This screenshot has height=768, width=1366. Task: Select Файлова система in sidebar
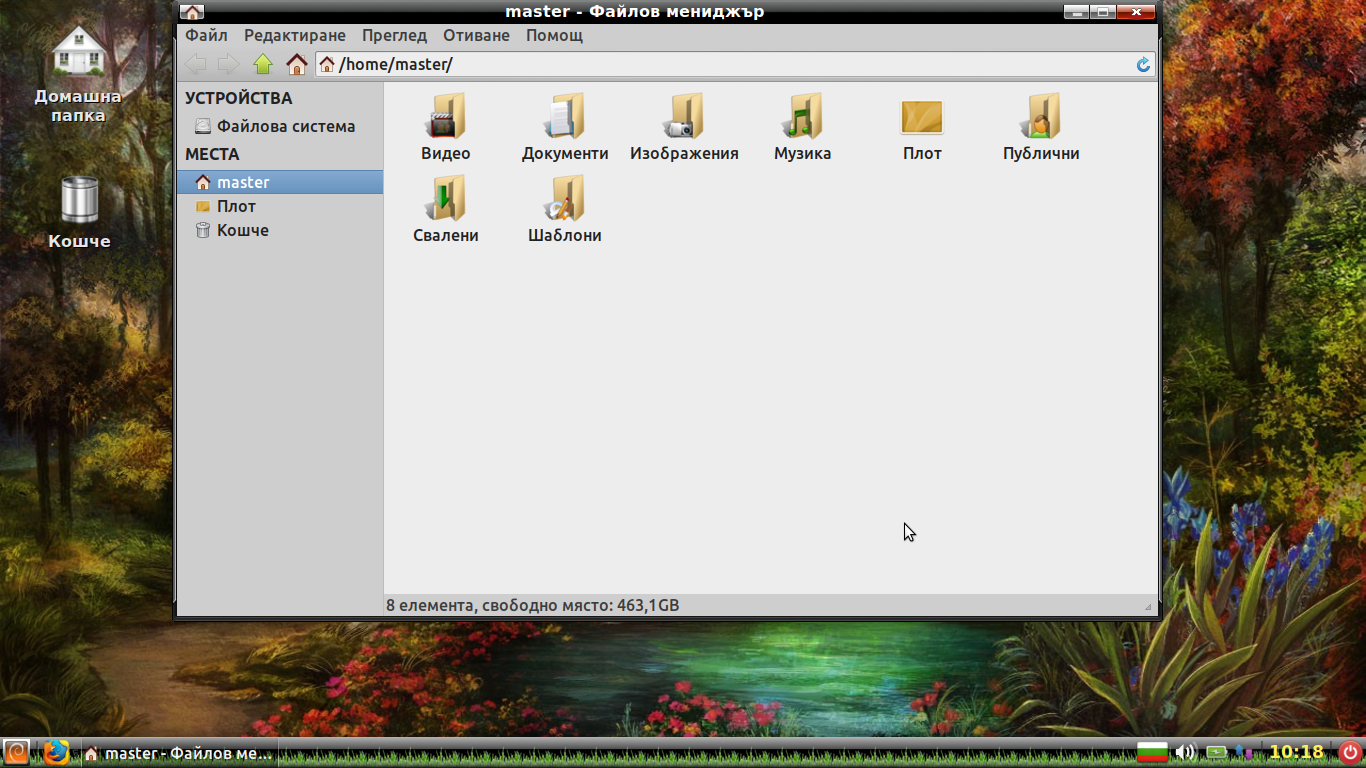pyautogui.click(x=280, y=127)
